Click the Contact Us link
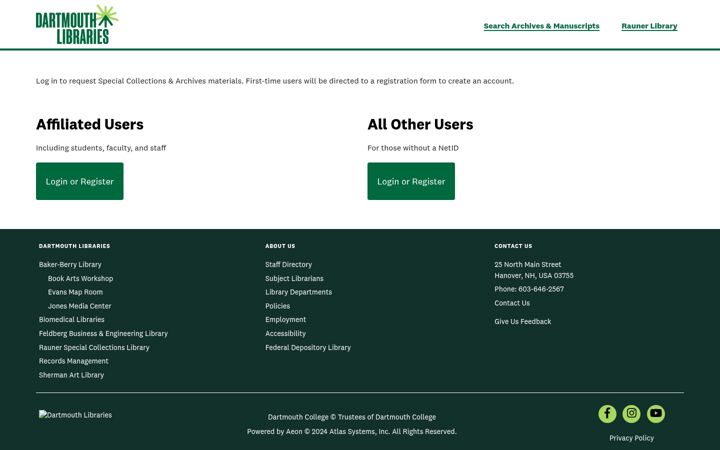 512,303
